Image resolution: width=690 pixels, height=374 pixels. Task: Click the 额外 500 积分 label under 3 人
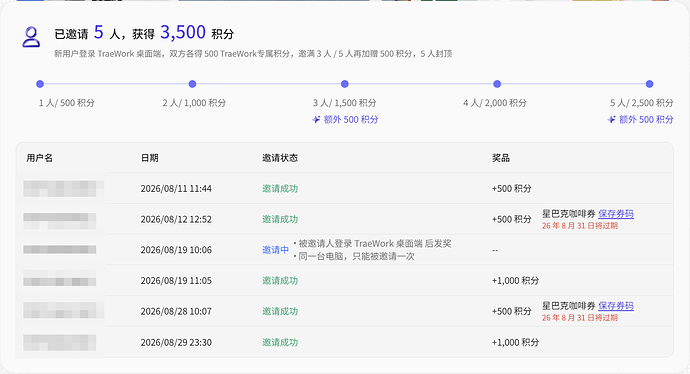[351, 119]
